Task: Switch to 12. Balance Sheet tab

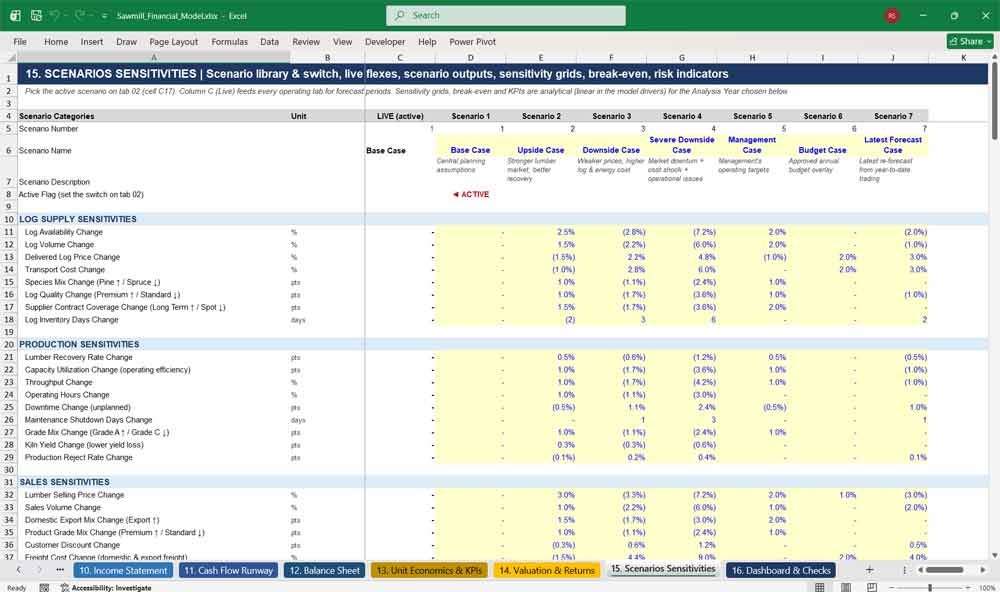Action: pos(325,570)
